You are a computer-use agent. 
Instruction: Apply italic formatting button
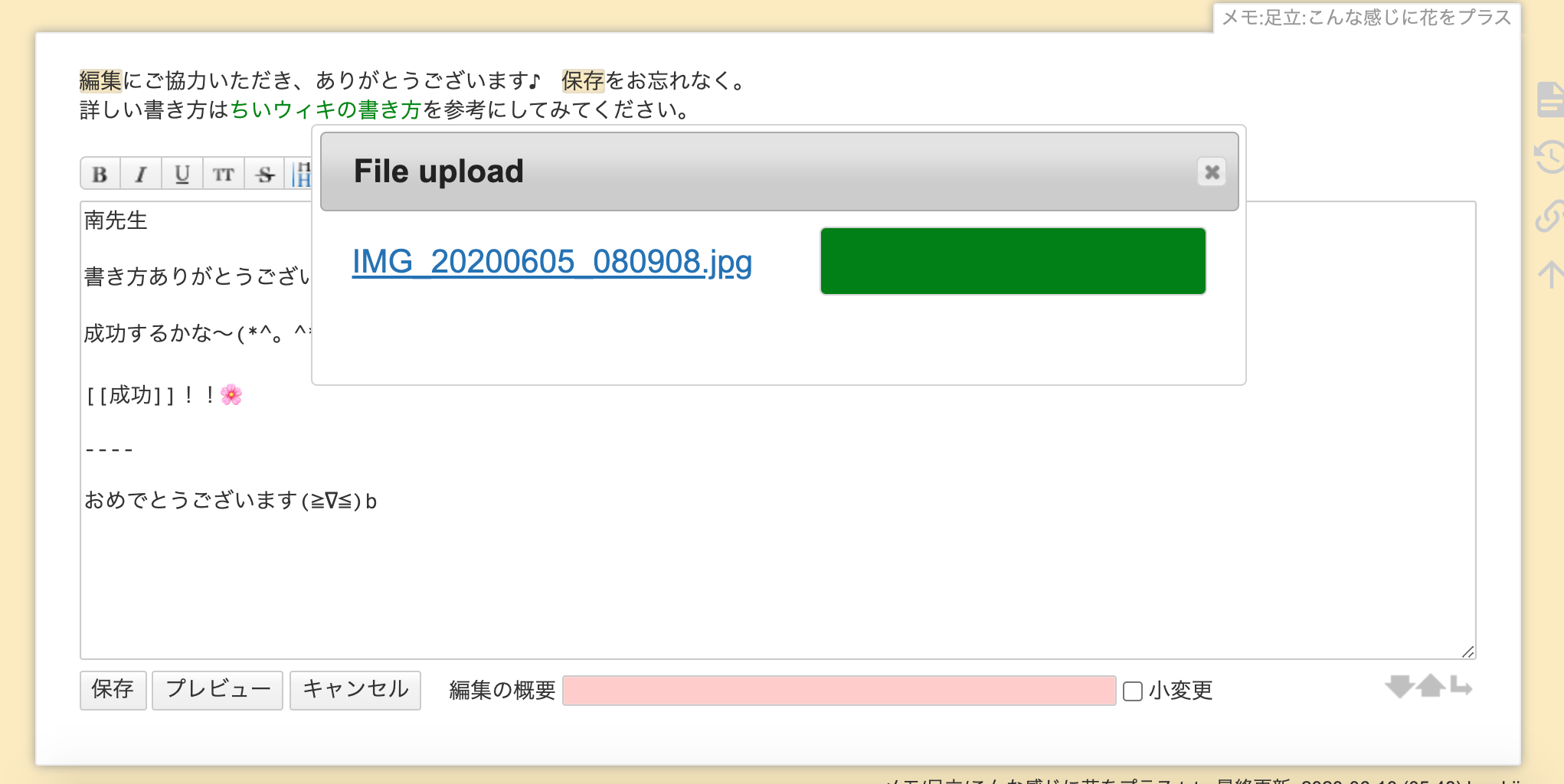[x=141, y=174]
